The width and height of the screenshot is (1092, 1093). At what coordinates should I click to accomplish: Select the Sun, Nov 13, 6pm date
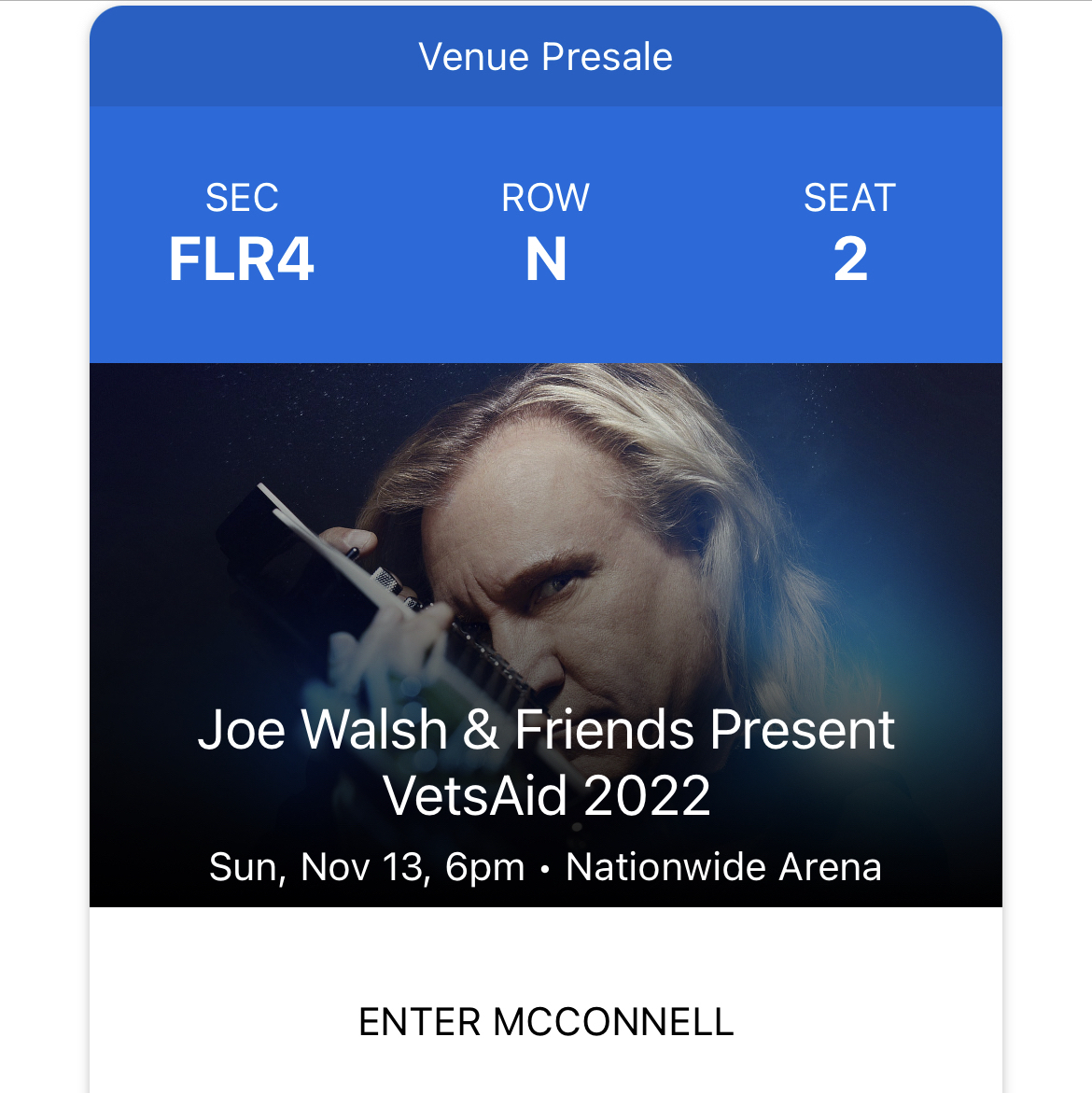click(x=367, y=867)
